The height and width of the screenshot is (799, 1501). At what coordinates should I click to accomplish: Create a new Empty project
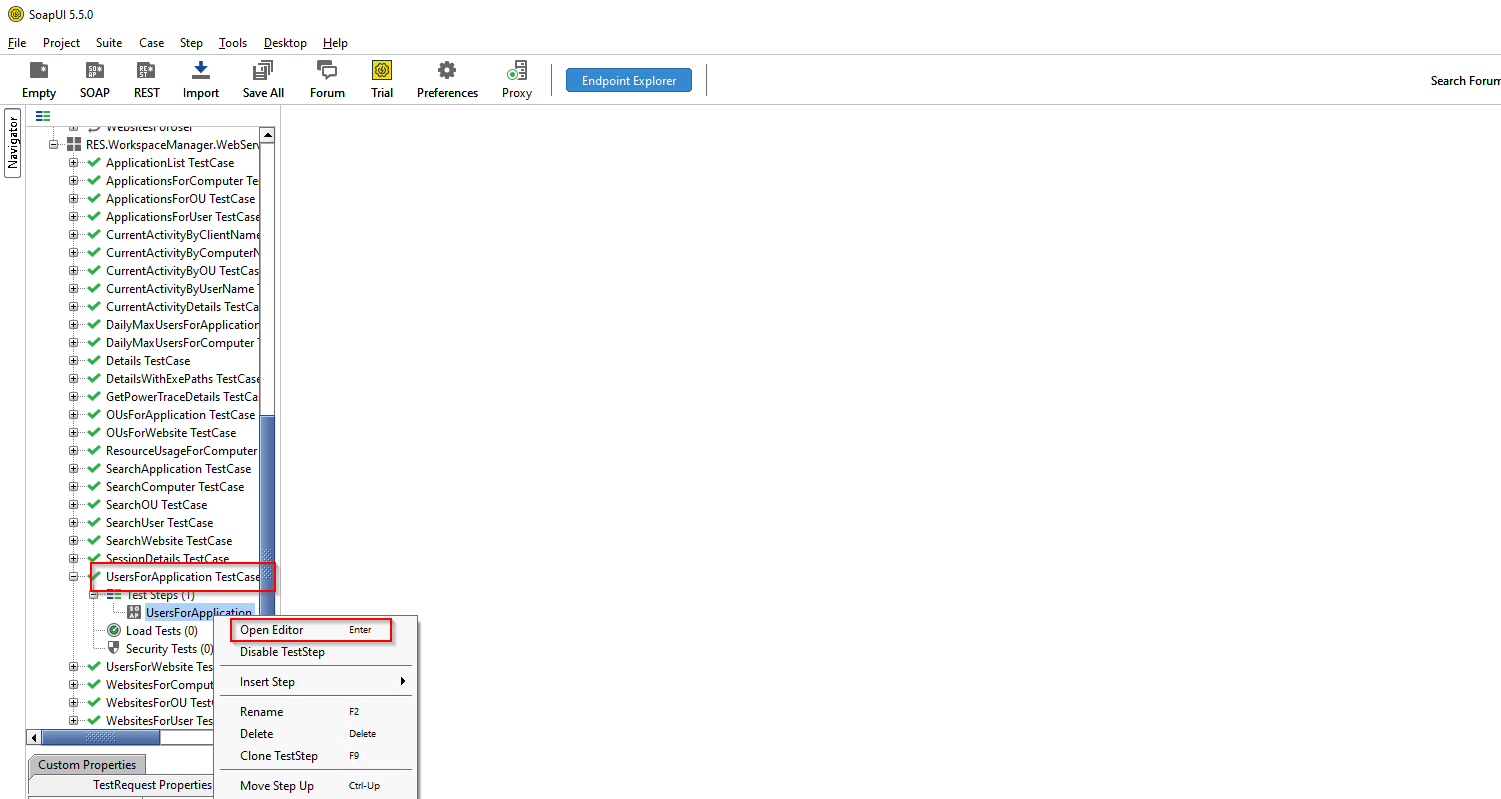(38, 79)
